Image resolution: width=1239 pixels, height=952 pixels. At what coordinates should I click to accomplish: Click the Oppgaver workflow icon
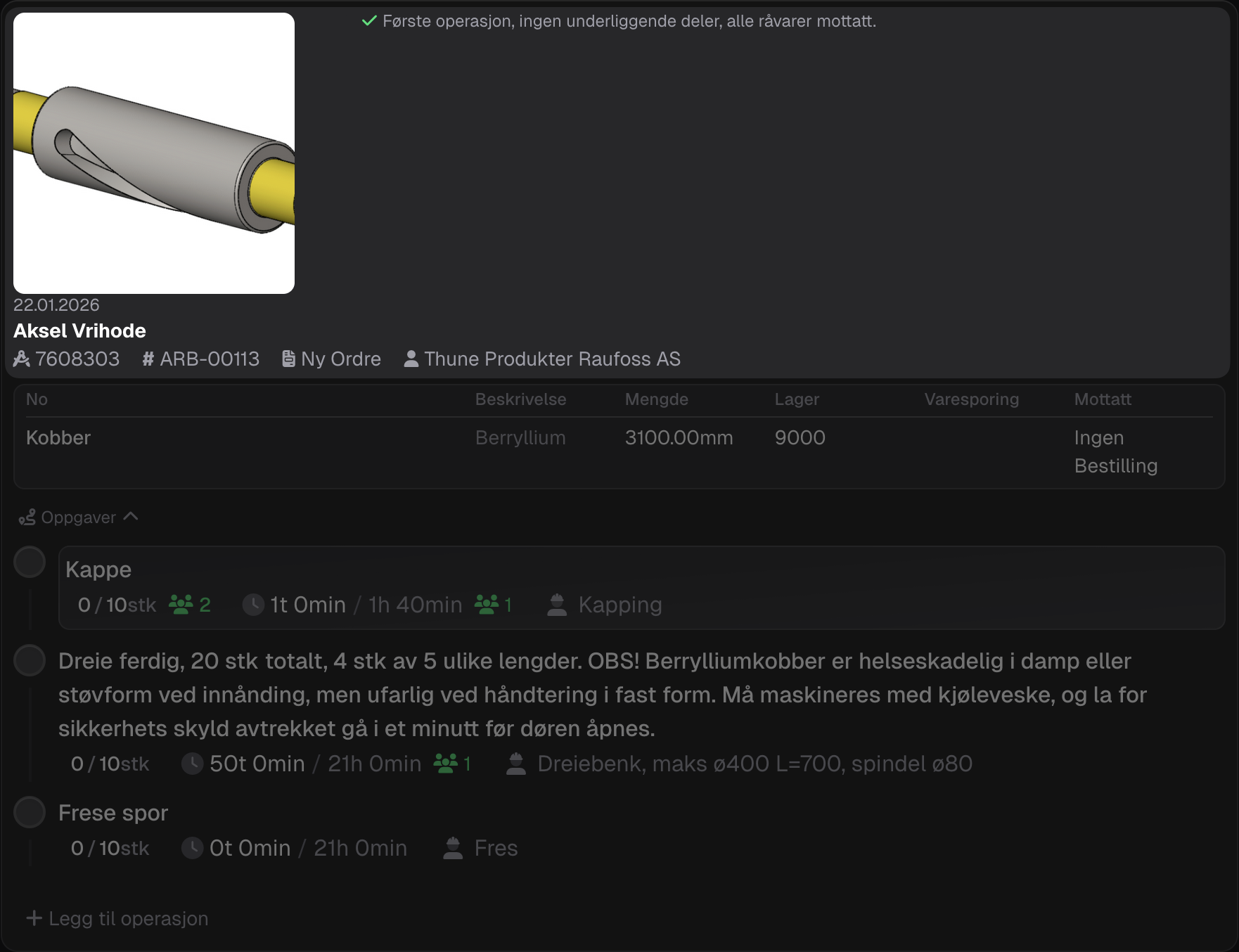[27, 517]
